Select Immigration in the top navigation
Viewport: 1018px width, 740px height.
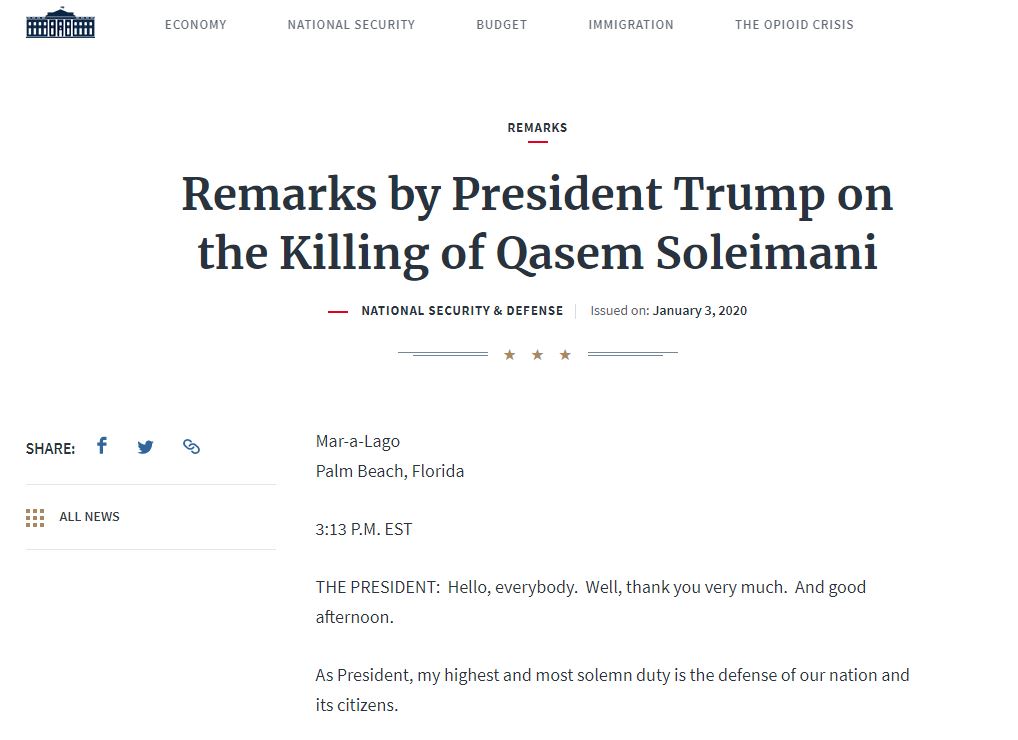pyautogui.click(x=630, y=25)
